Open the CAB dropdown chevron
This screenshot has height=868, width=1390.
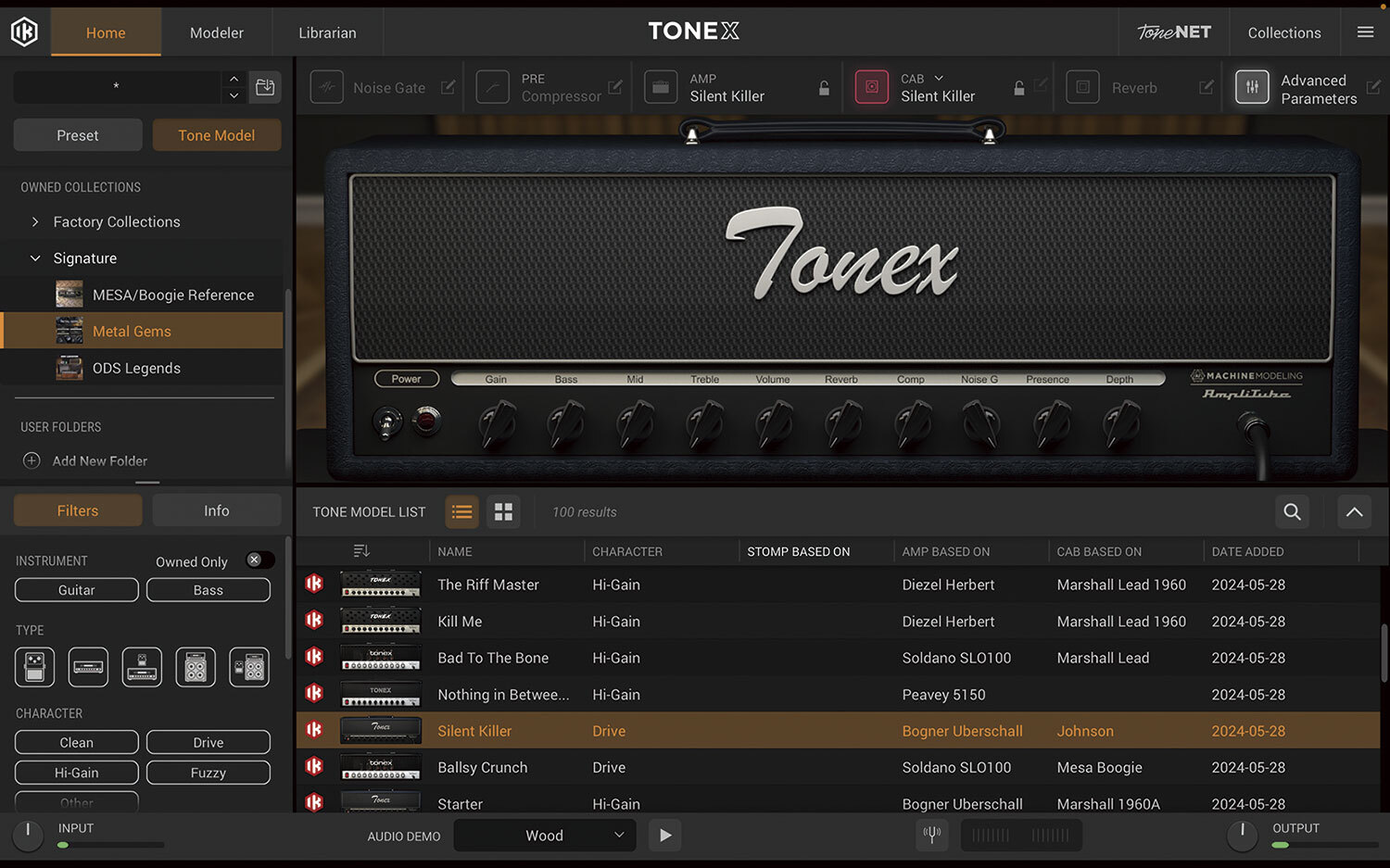pos(939,78)
